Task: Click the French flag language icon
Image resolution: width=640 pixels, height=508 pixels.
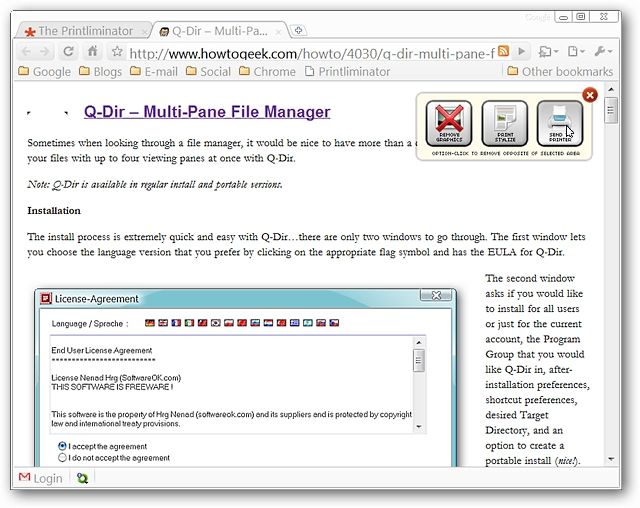Action: [176, 323]
